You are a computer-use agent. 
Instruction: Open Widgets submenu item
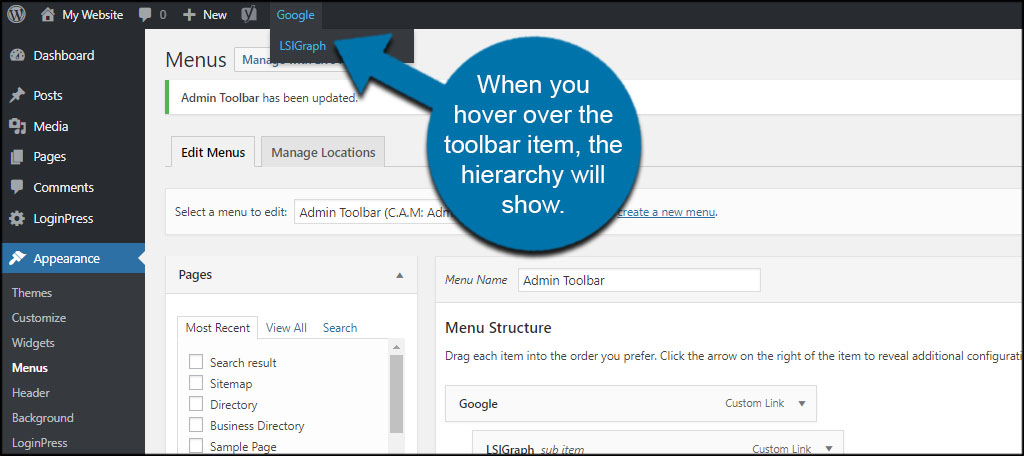(x=33, y=342)
